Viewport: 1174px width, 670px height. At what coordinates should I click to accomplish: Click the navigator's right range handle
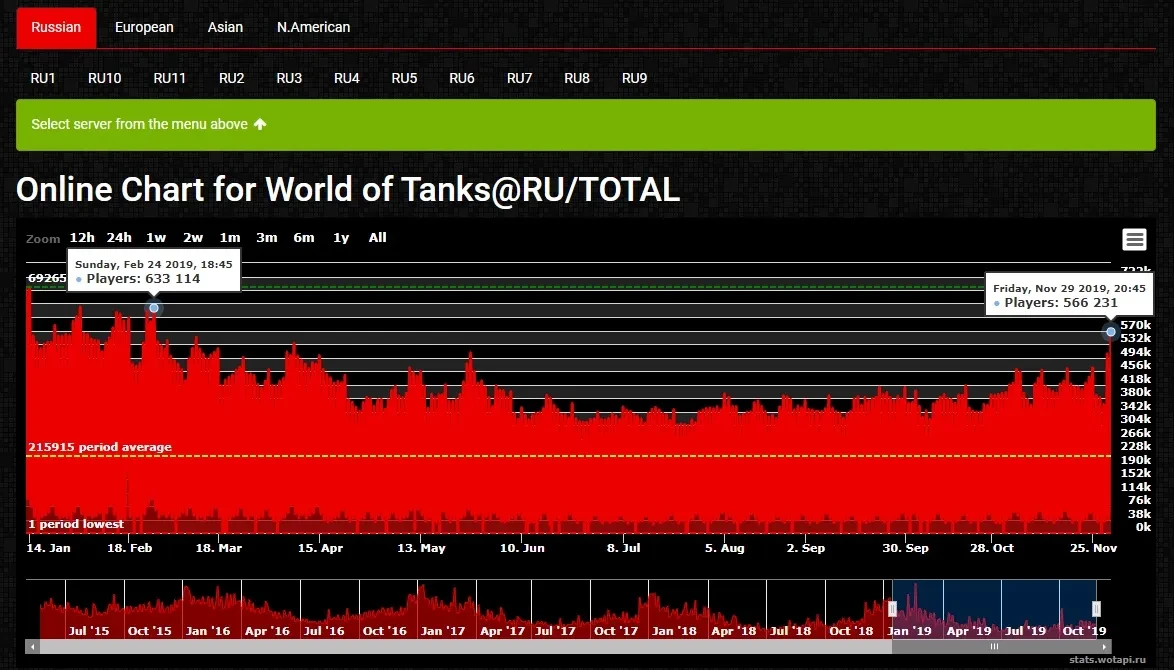[x=1096, y=608]
